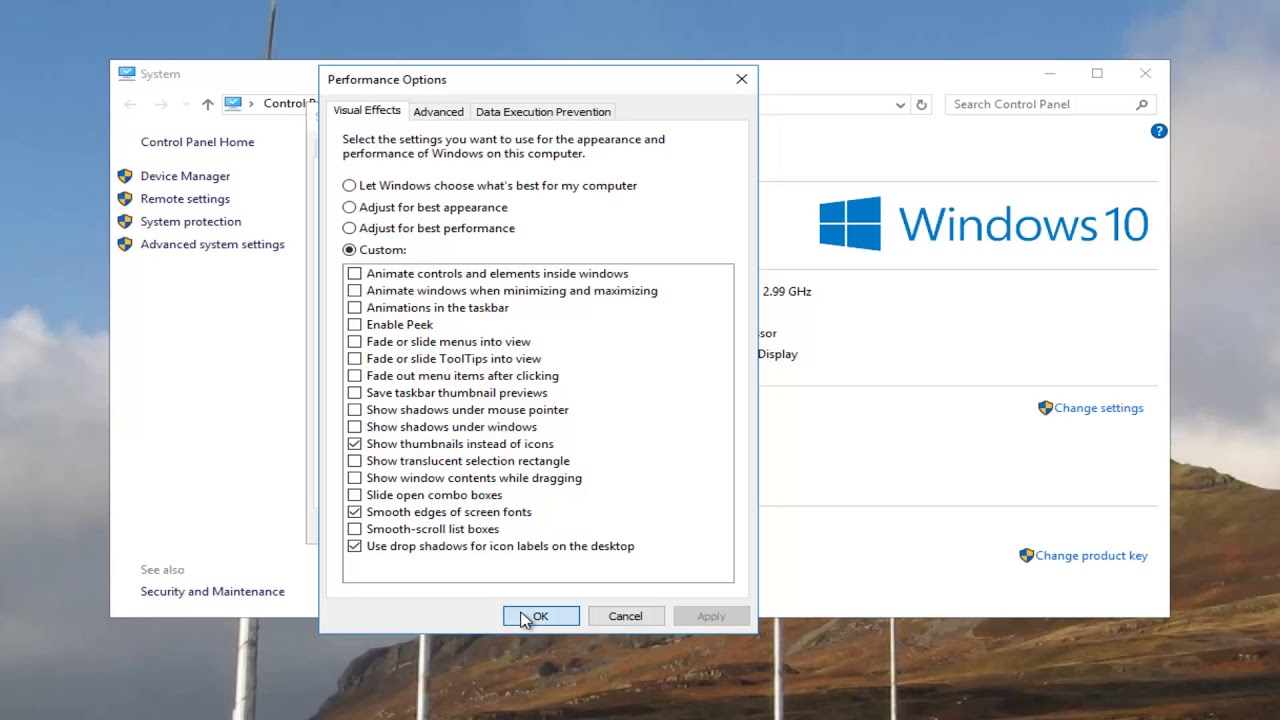
Task: Close the System window
Action: 1145,73
